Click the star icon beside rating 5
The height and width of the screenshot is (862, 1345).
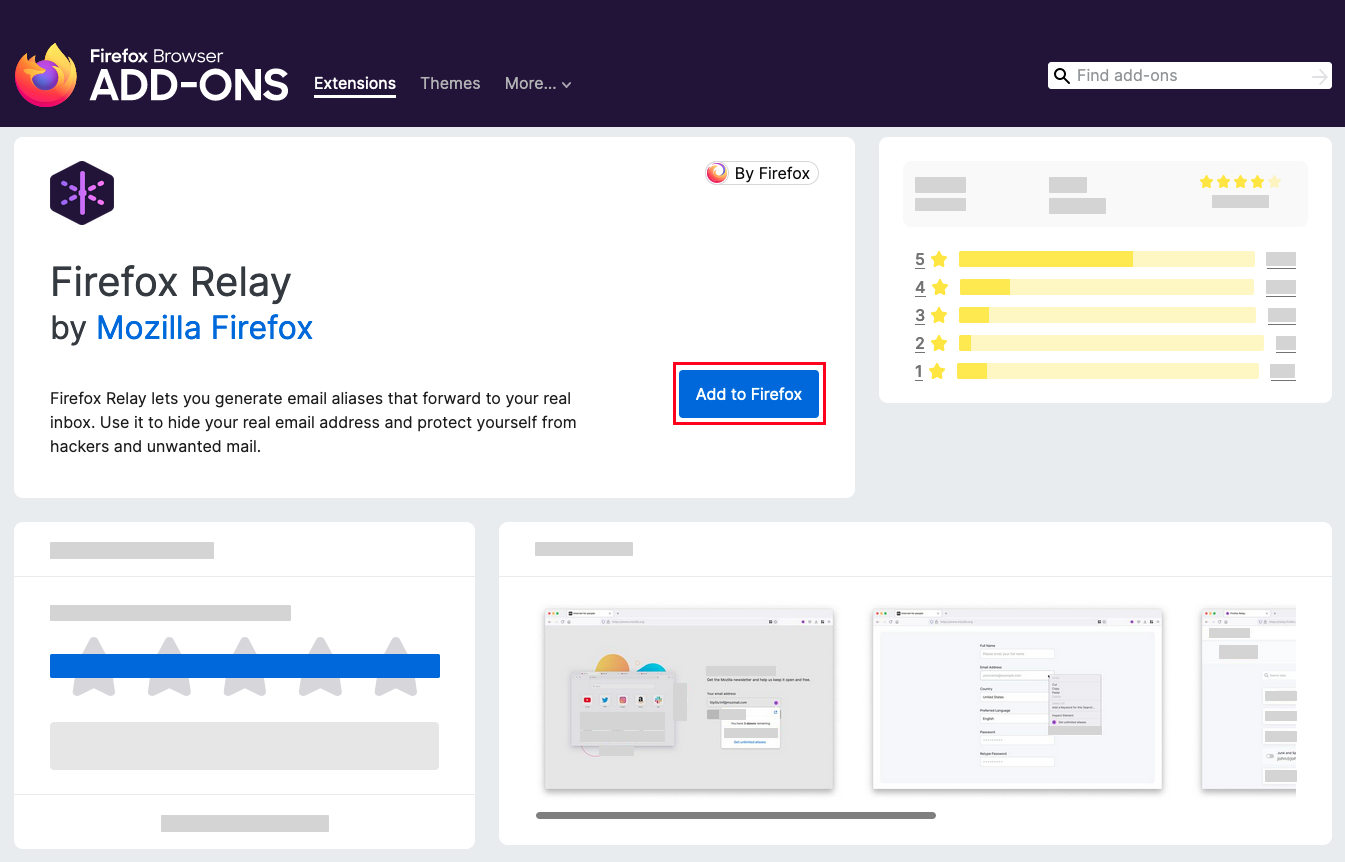[939, 260]
